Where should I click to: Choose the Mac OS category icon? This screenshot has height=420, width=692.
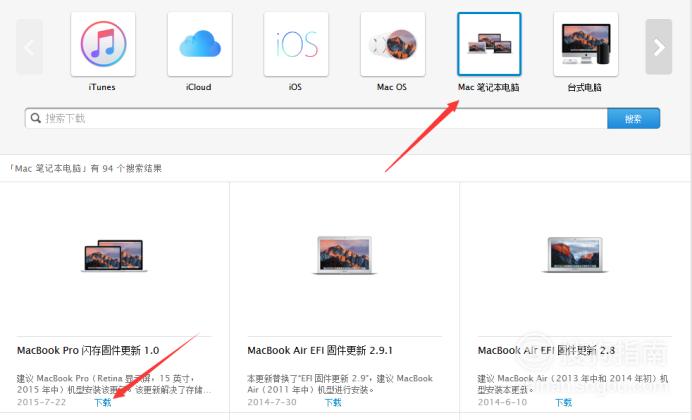click(393, 44)
